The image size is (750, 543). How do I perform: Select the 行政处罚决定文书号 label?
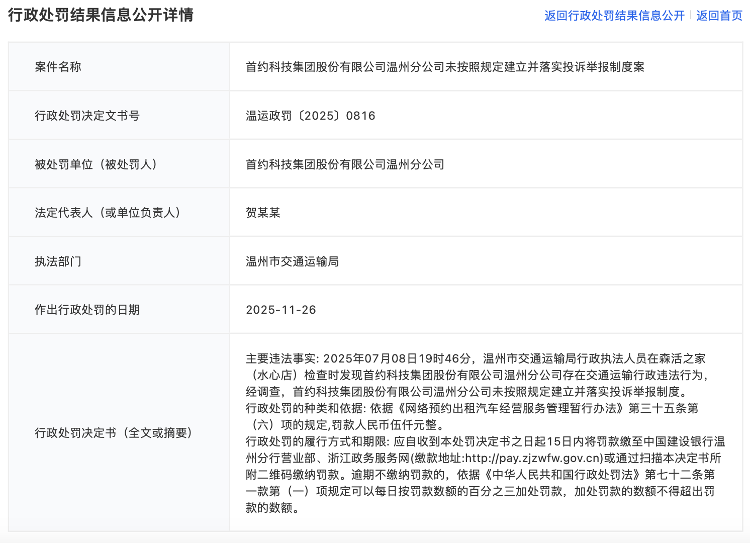click(x=87, y=116)
